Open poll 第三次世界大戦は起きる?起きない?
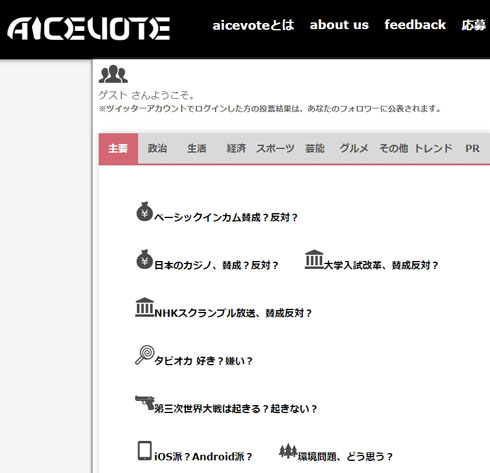Screen dimensions: 490x473 [x=235, y=409]
